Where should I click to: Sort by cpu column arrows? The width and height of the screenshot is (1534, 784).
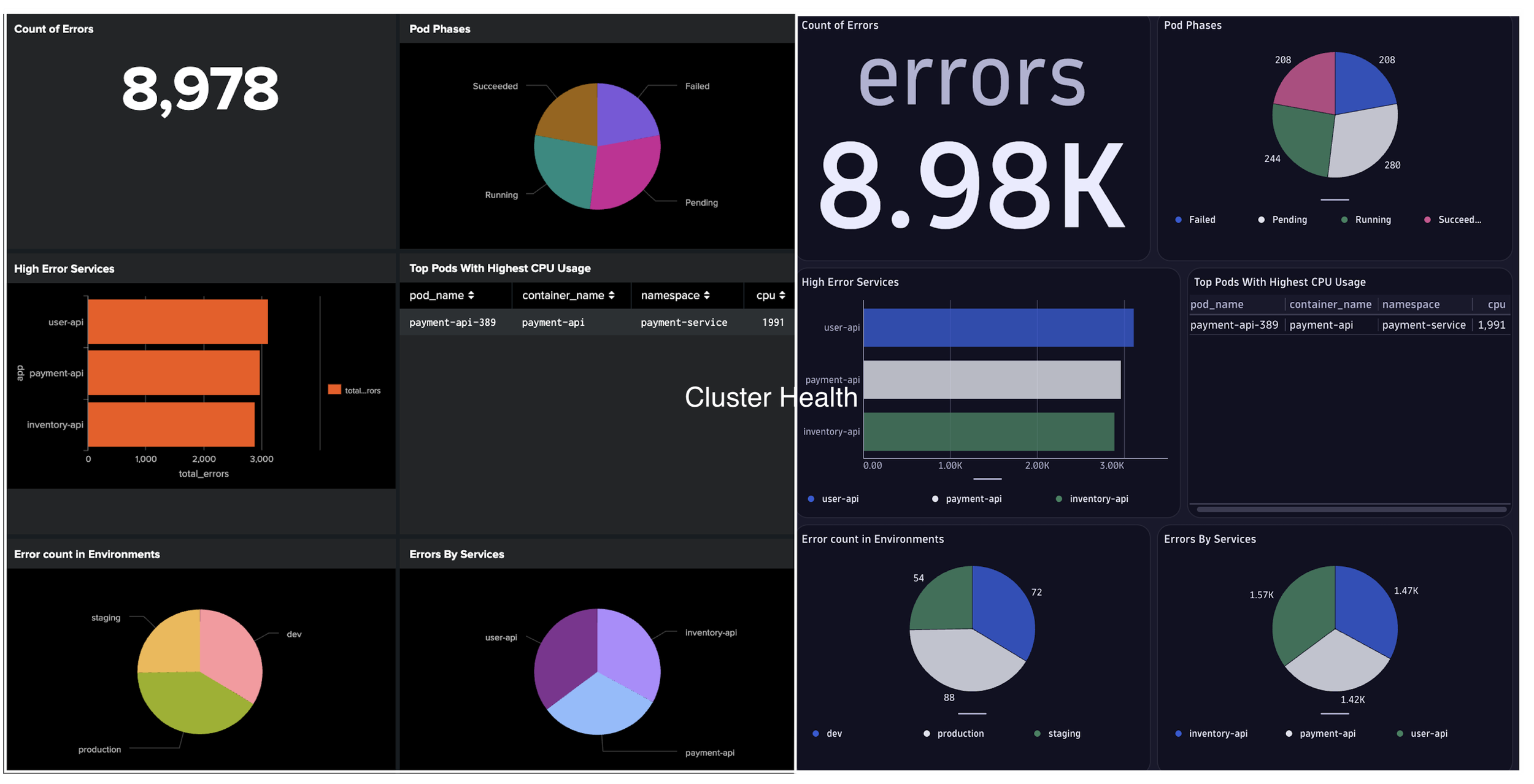782,295
